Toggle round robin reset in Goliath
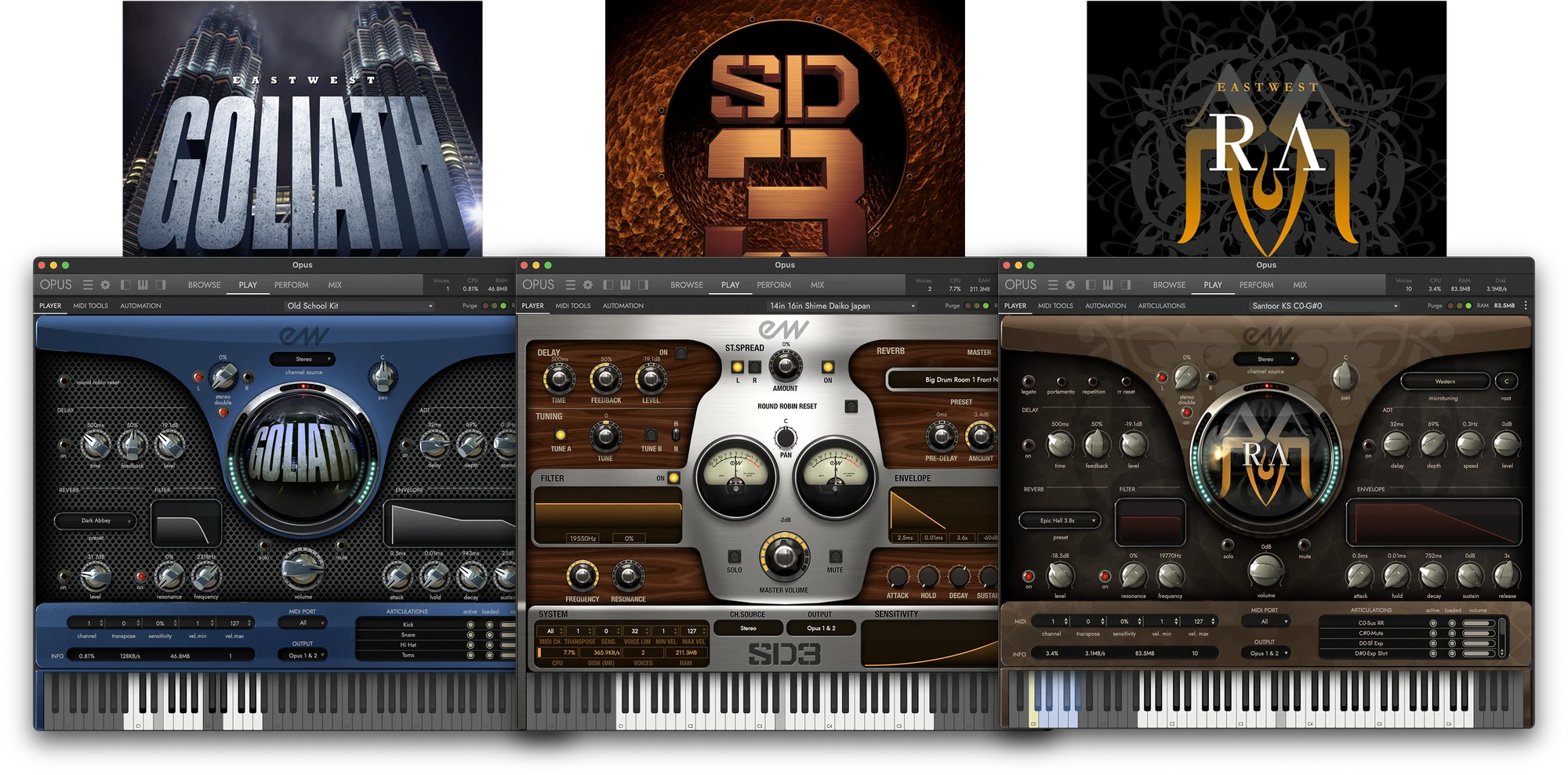 [x=64, y=382]
